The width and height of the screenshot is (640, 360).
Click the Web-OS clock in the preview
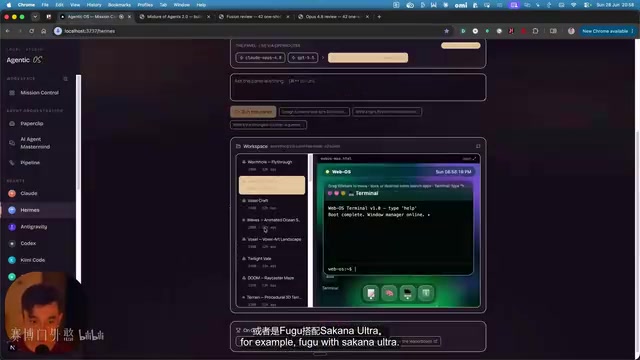[x=453, y=172]
